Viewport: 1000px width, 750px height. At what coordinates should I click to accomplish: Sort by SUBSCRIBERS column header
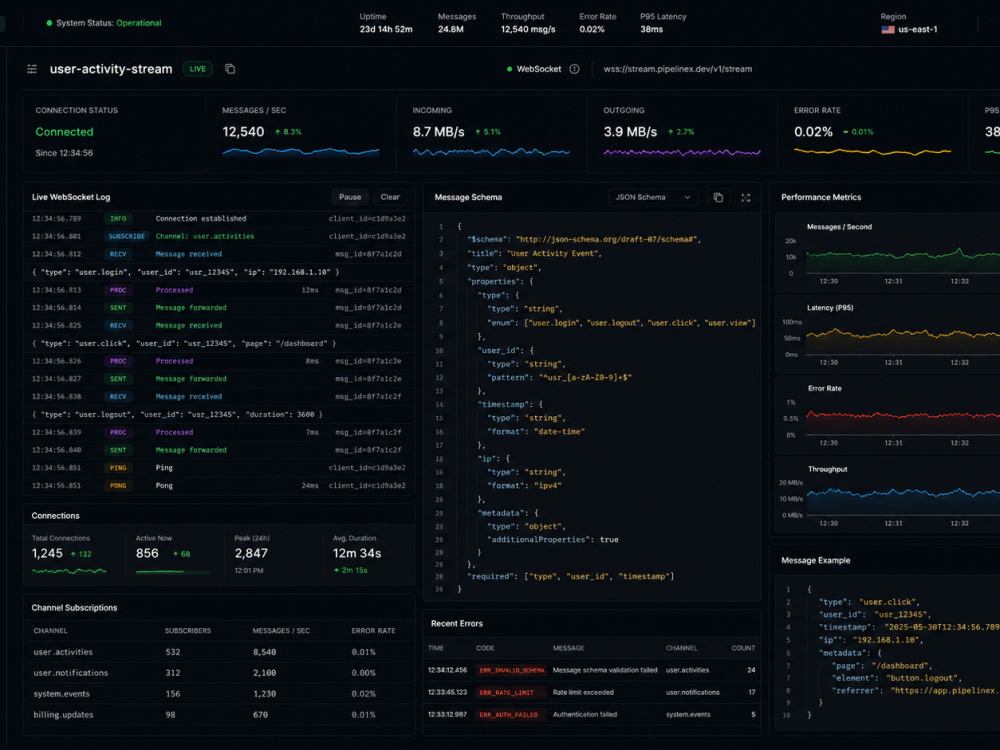point(188,631)
